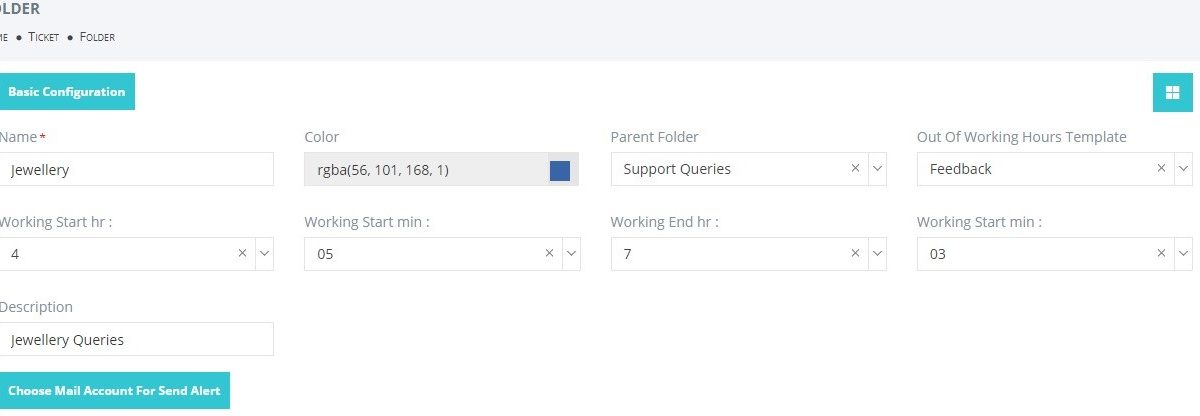The image size is (1200, 416).
Task: Click Choose Mail Account For Send Alert
Action: click(x=113, y=391)
